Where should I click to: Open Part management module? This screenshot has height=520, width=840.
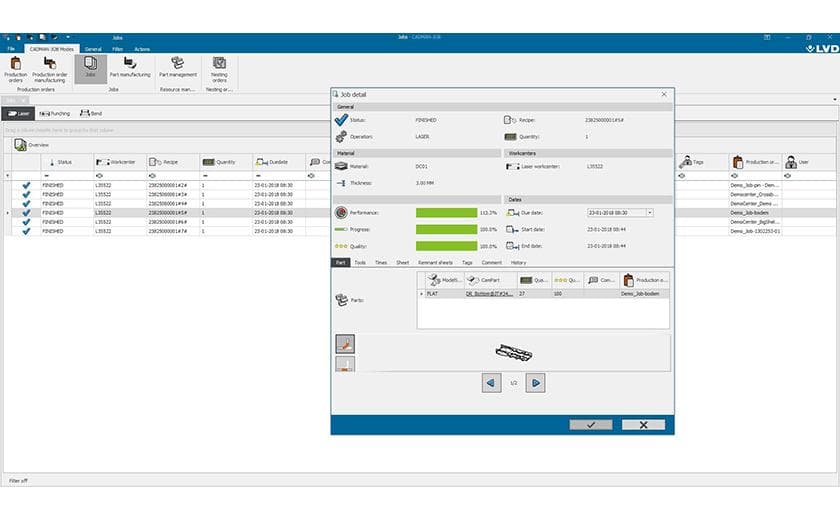pos(178,67)
